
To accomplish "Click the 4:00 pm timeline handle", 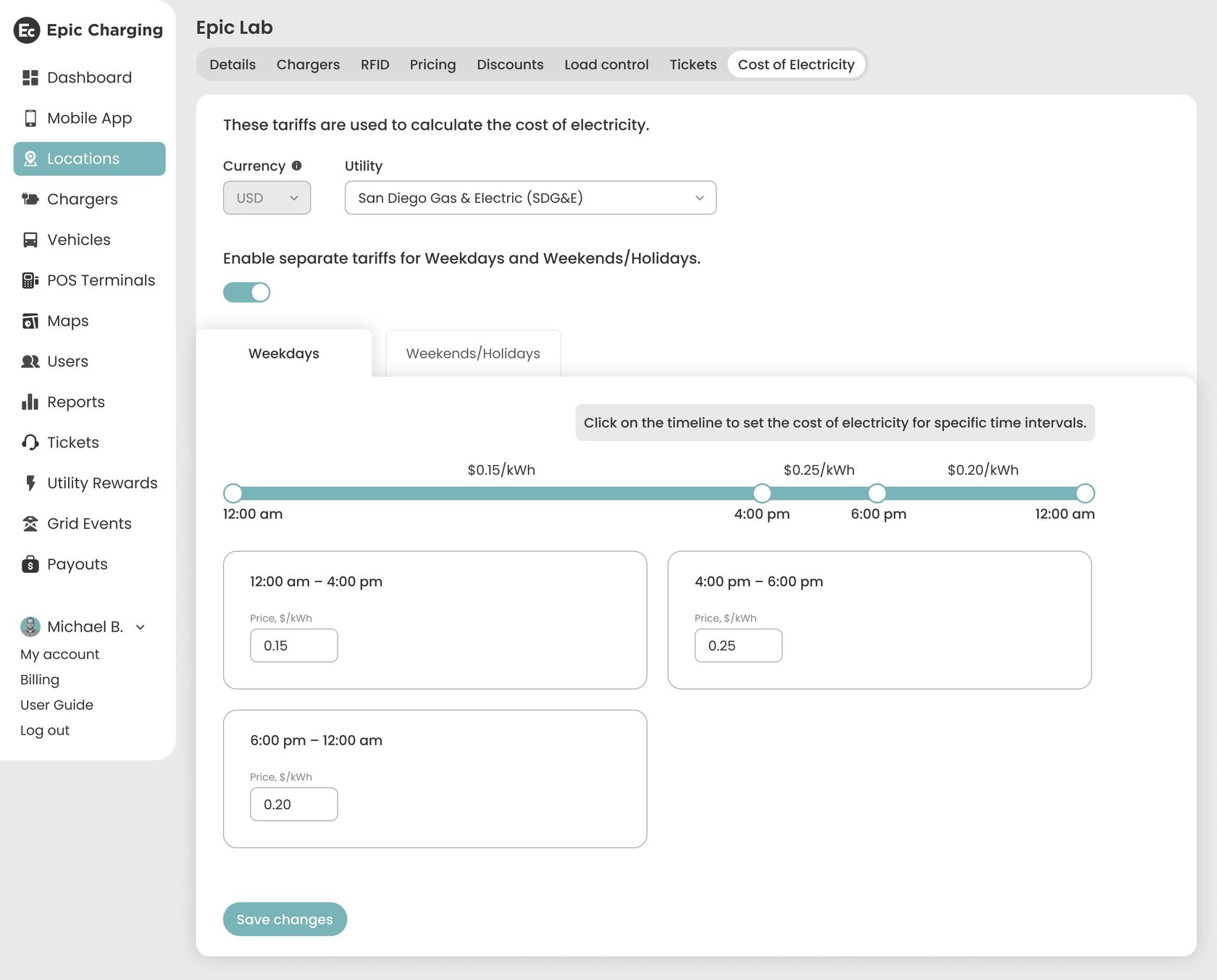I will pos(762,493).
